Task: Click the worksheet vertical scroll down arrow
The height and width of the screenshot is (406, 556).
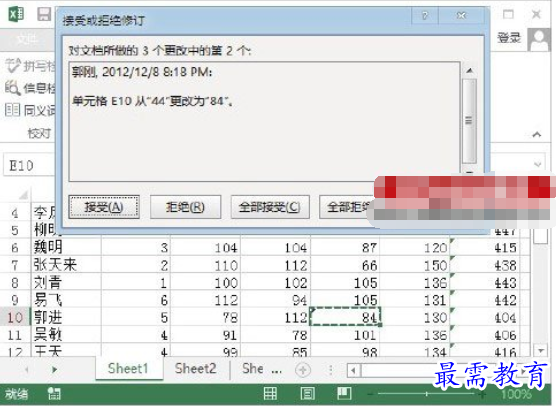Action: pos(541,351)
